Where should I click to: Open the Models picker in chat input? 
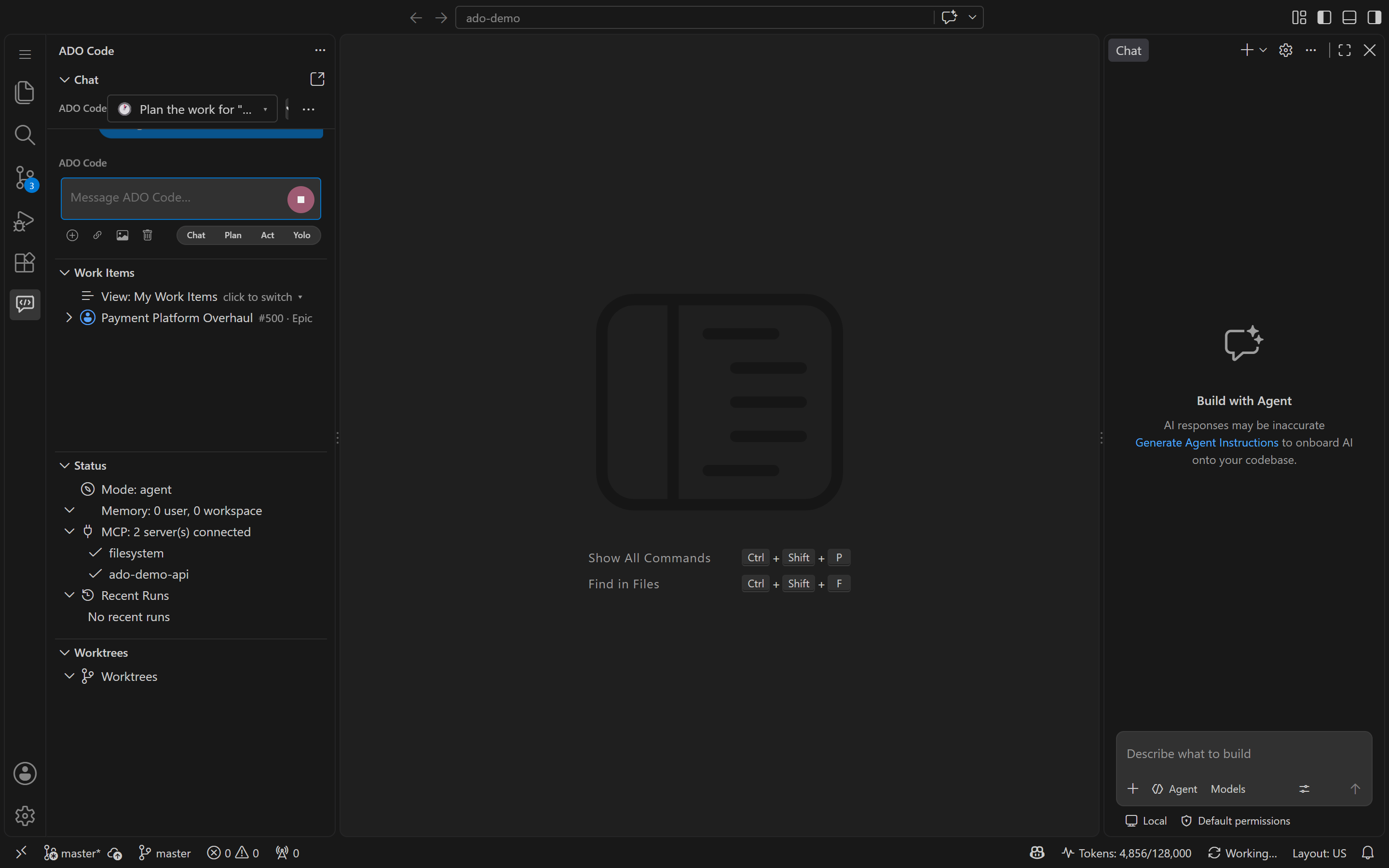click(x=1228, y=789)
